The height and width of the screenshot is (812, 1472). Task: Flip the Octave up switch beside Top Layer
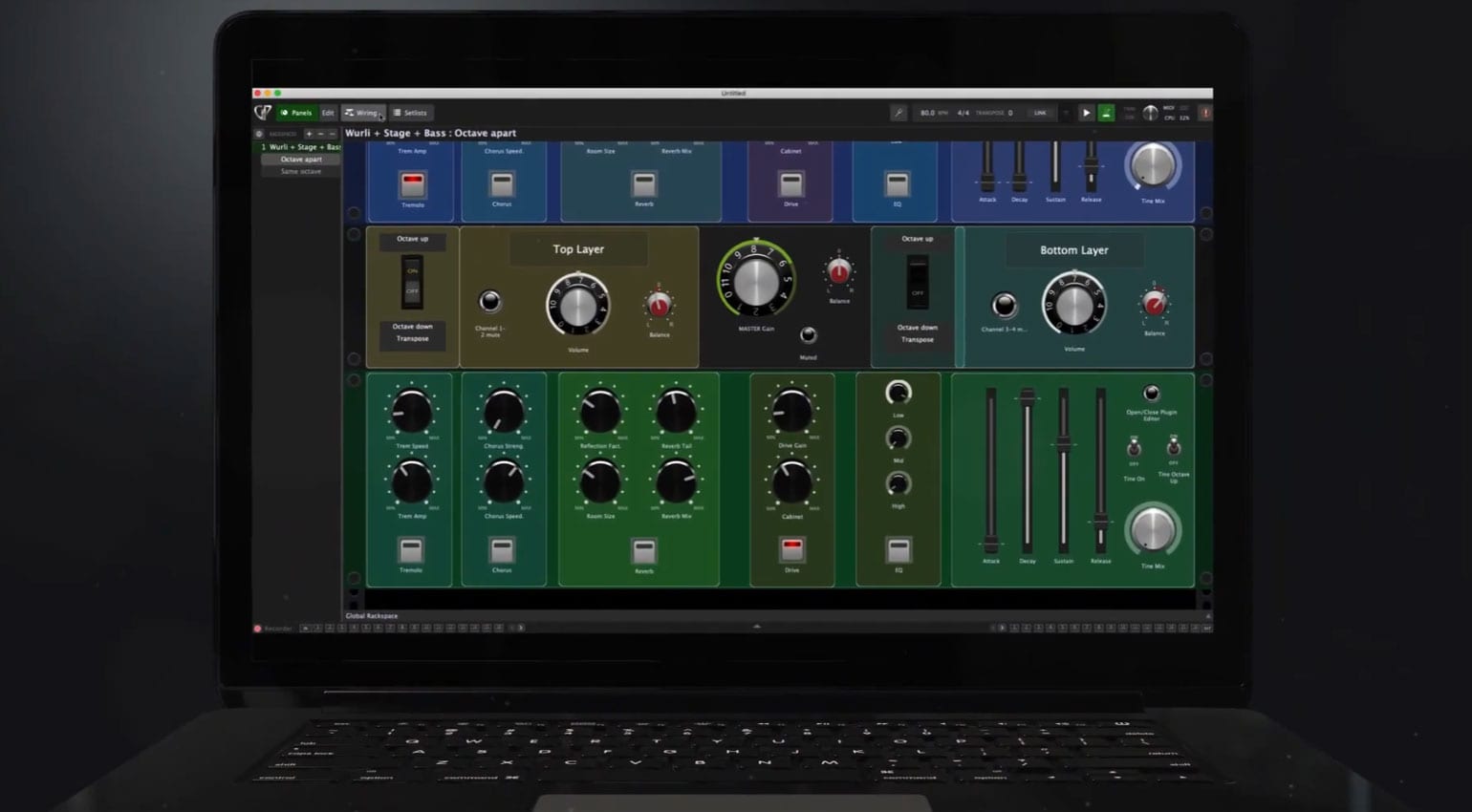click(x=411, y=282)
